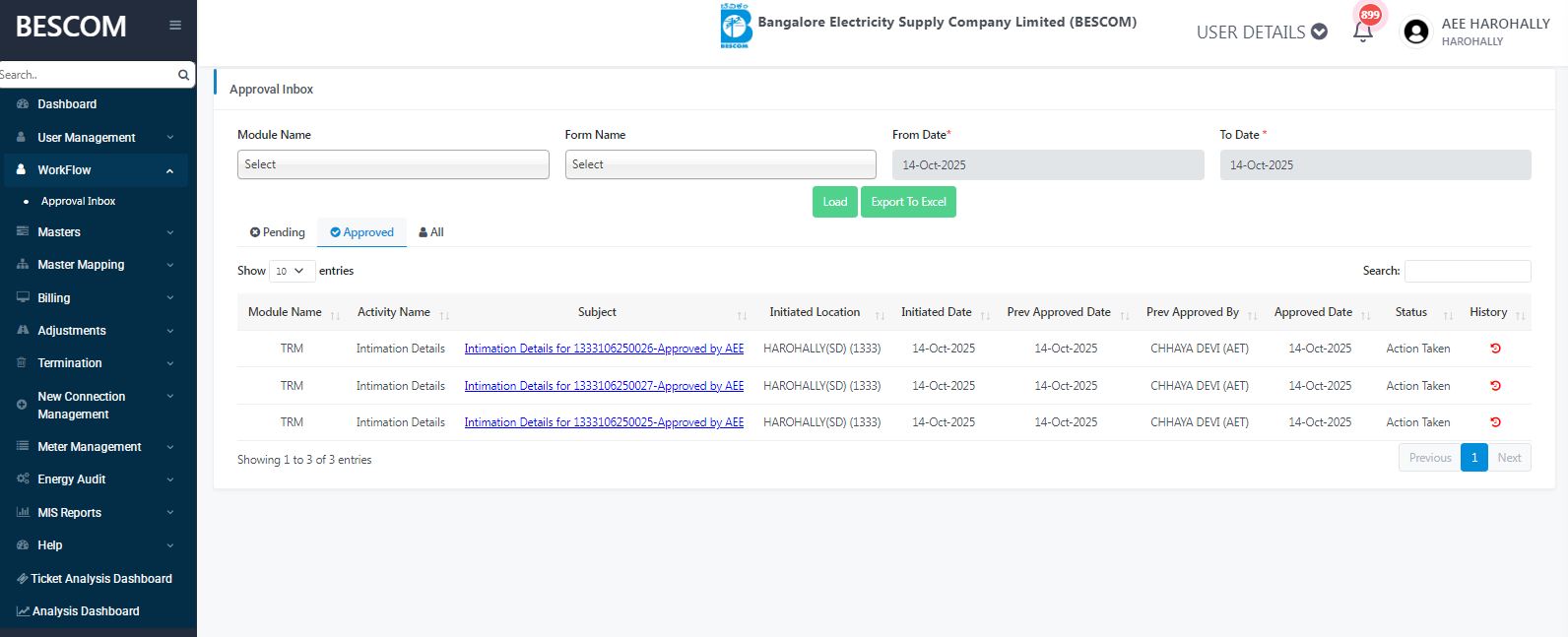The height and width of the screenshot is (637, 1568).
Task: Open notifications bell with 899 badge
Action: tap(1363, 32)
